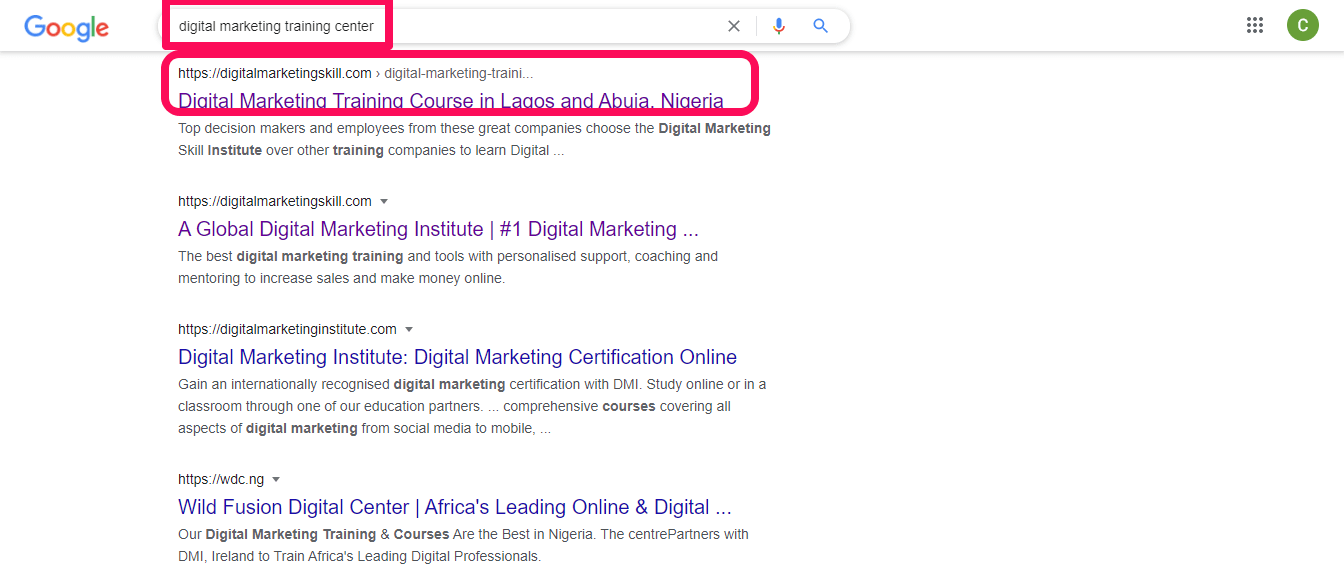Screen dimensions: 1344x584
Task: Click the https://wdc.ng URL text
Action: pos(221,479)
